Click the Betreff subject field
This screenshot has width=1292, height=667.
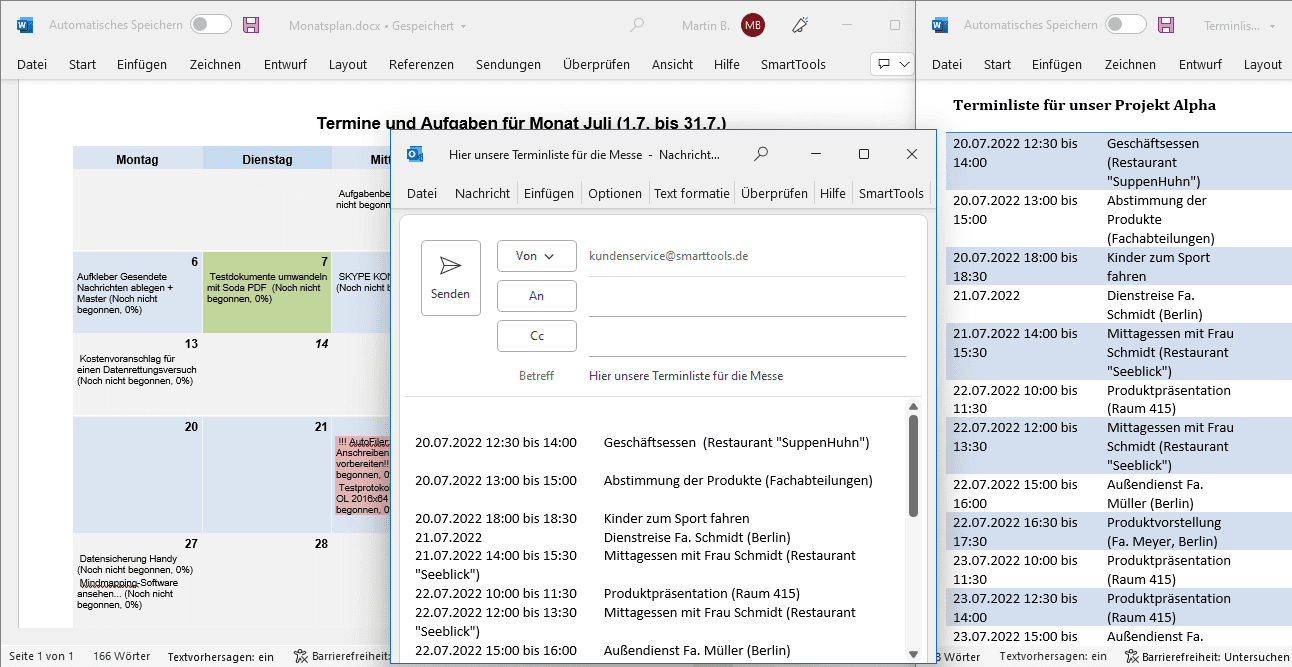click(745, 376)
